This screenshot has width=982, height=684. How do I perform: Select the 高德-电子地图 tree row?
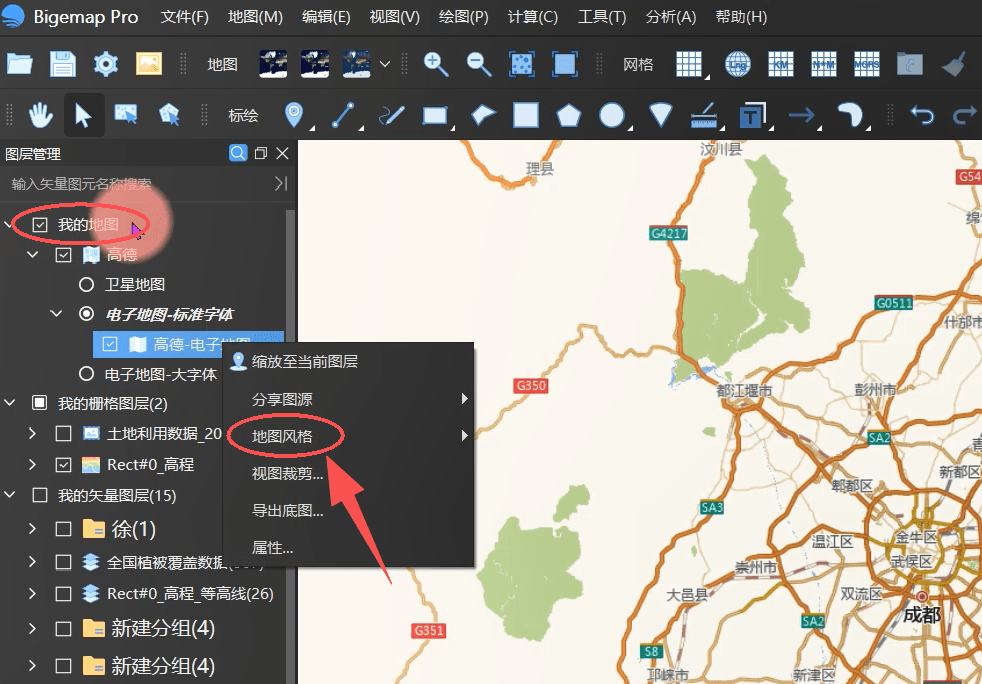coord(188,344)
